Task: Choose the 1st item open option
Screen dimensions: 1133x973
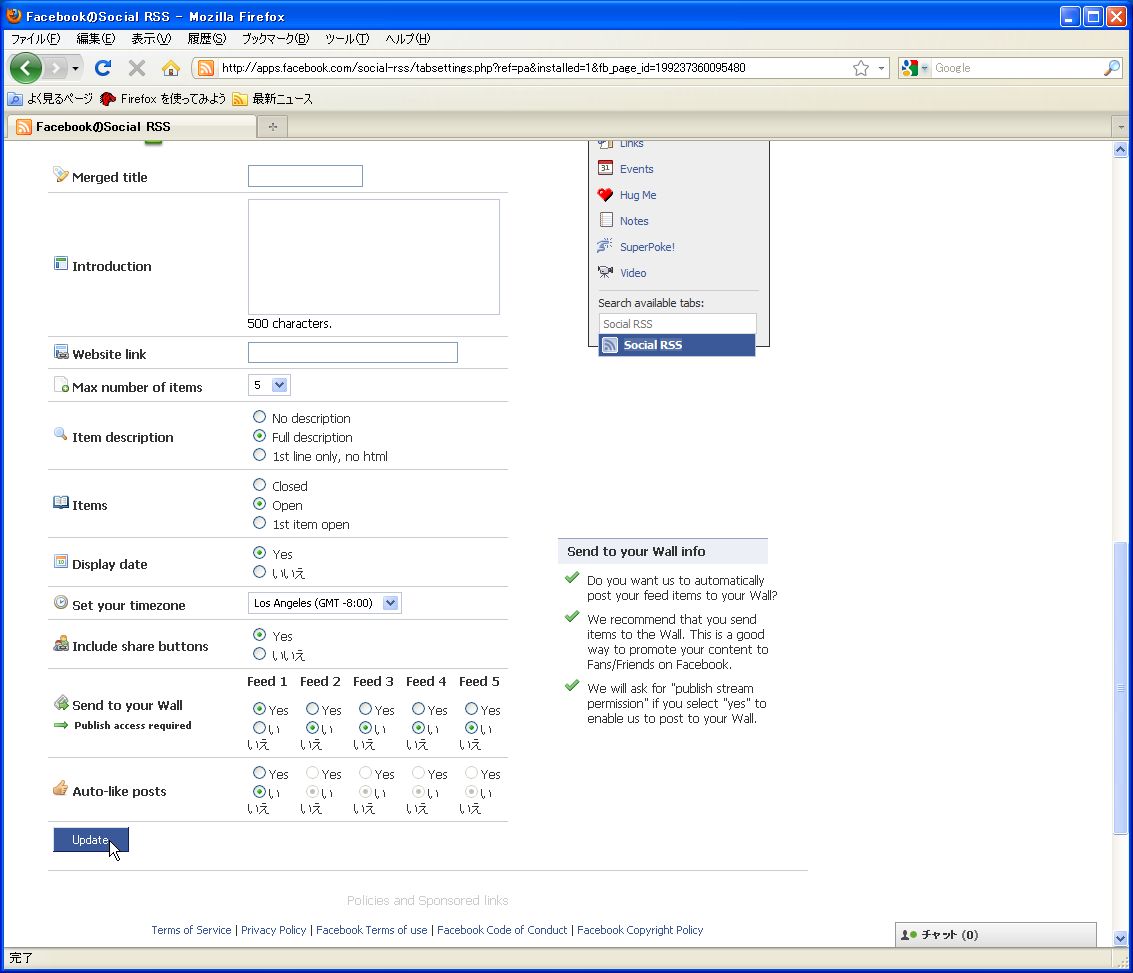Action: [259, 523]
